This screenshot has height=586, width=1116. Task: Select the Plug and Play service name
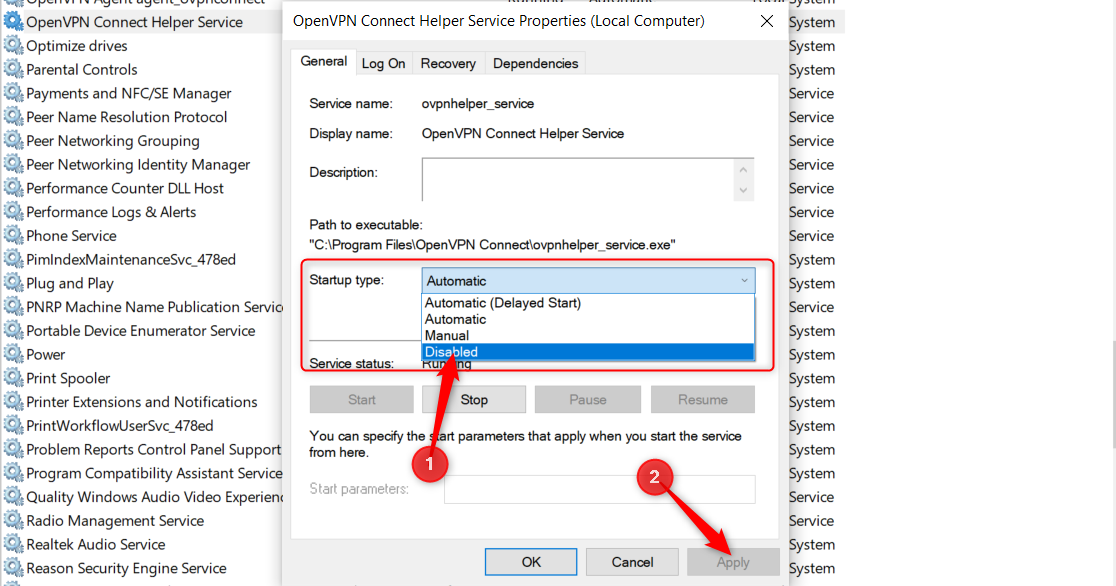70,283
